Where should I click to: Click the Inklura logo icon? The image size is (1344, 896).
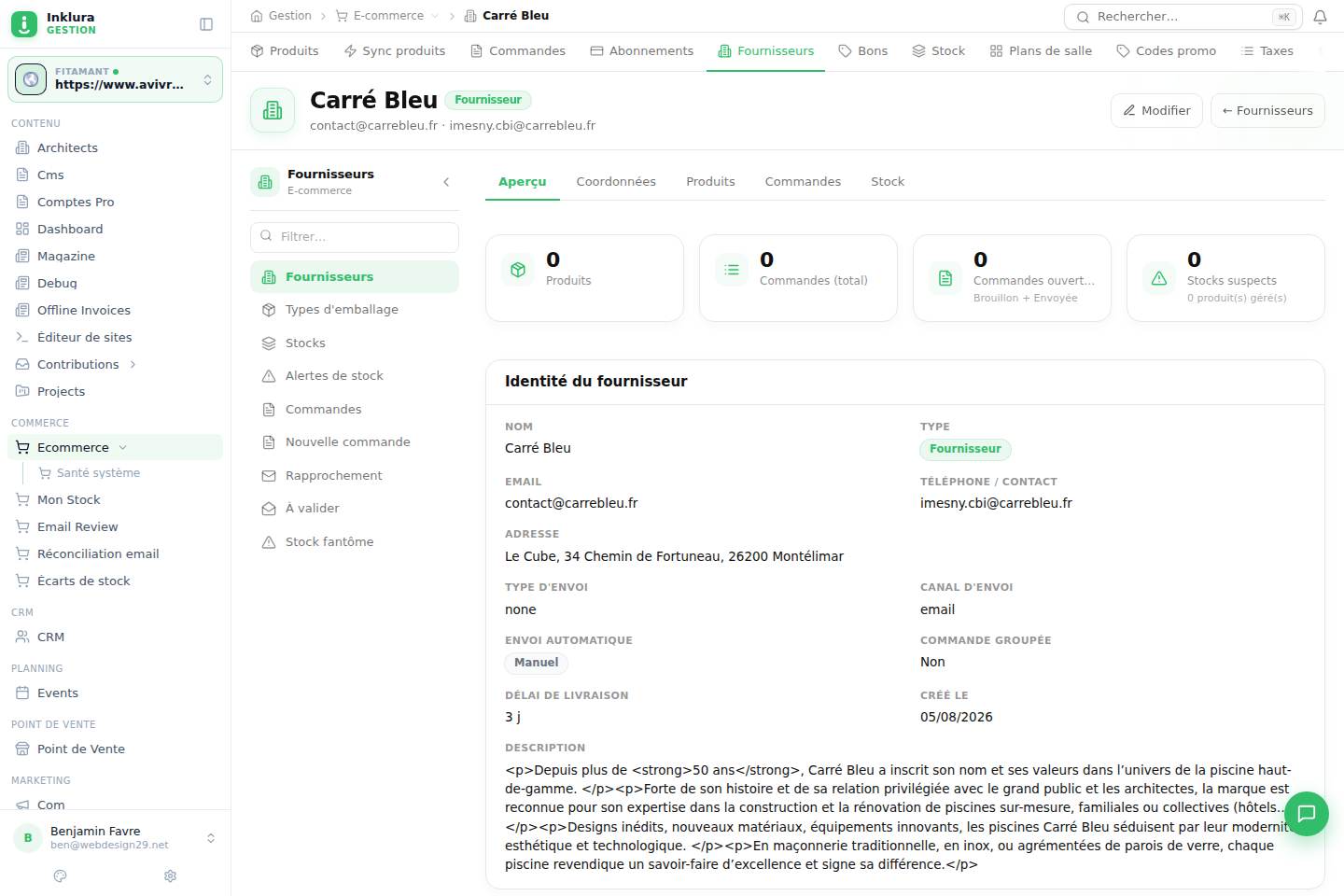(x=24, y=23)
